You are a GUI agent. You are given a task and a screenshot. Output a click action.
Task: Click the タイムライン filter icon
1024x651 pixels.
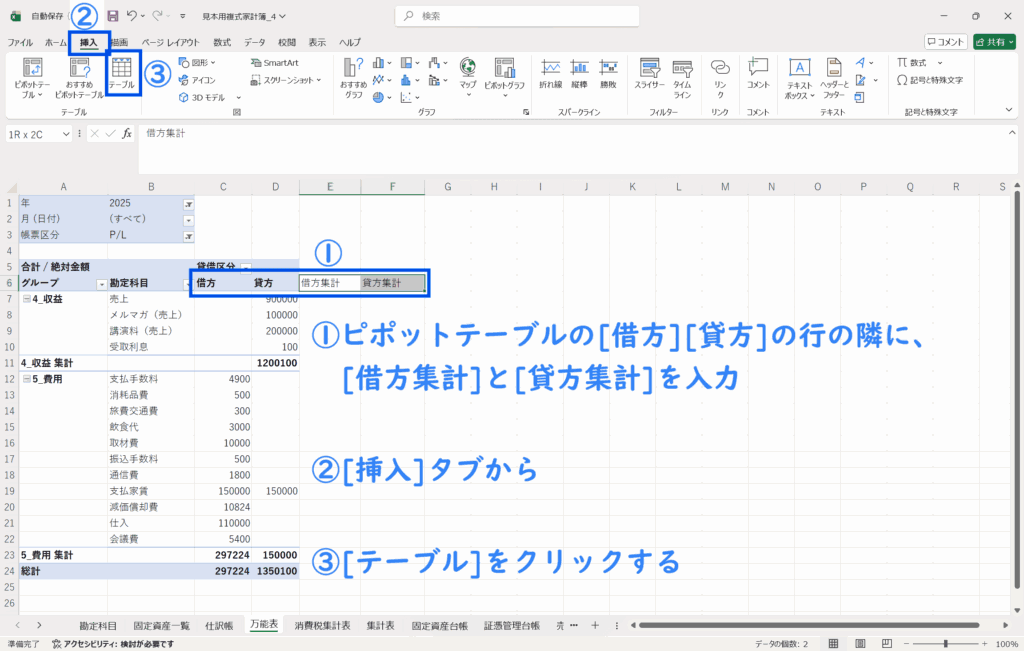tap(682, 76)
